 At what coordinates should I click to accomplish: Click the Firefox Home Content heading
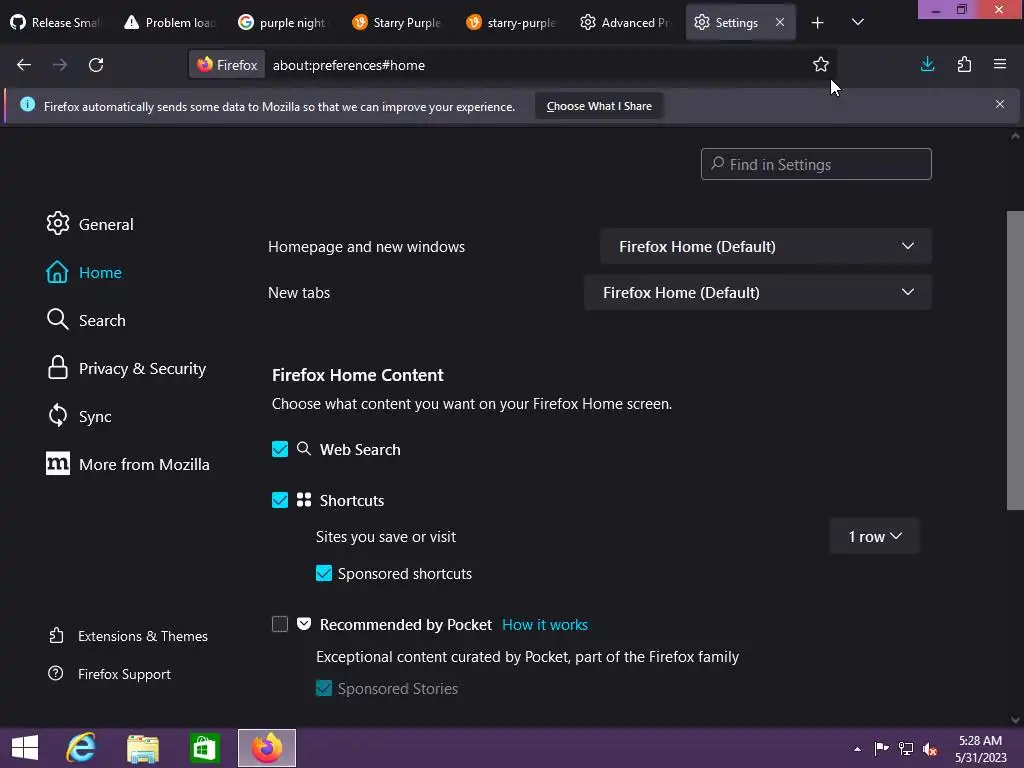click(357, 375)
